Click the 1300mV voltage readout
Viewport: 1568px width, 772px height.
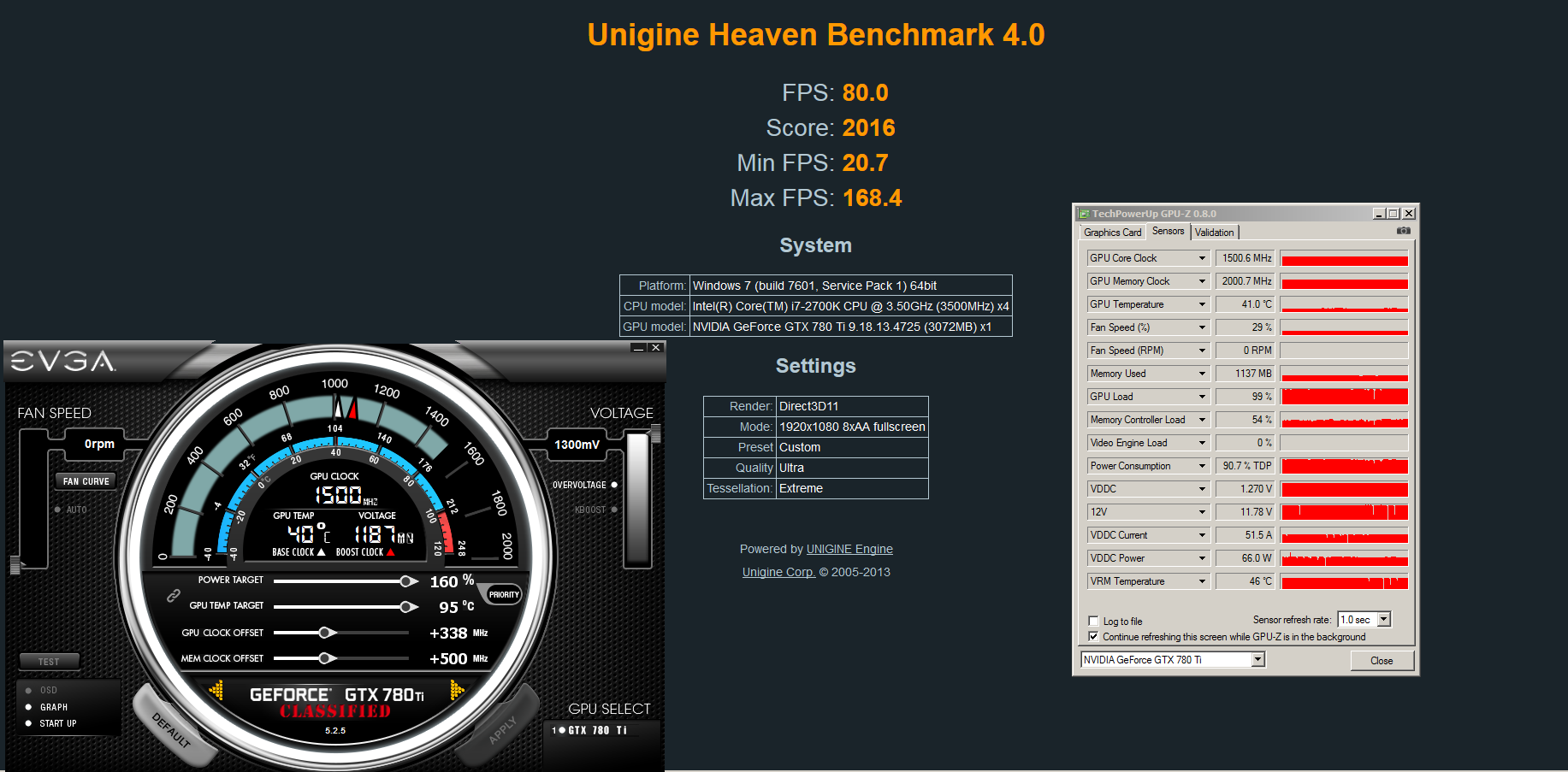pos(577,445)
